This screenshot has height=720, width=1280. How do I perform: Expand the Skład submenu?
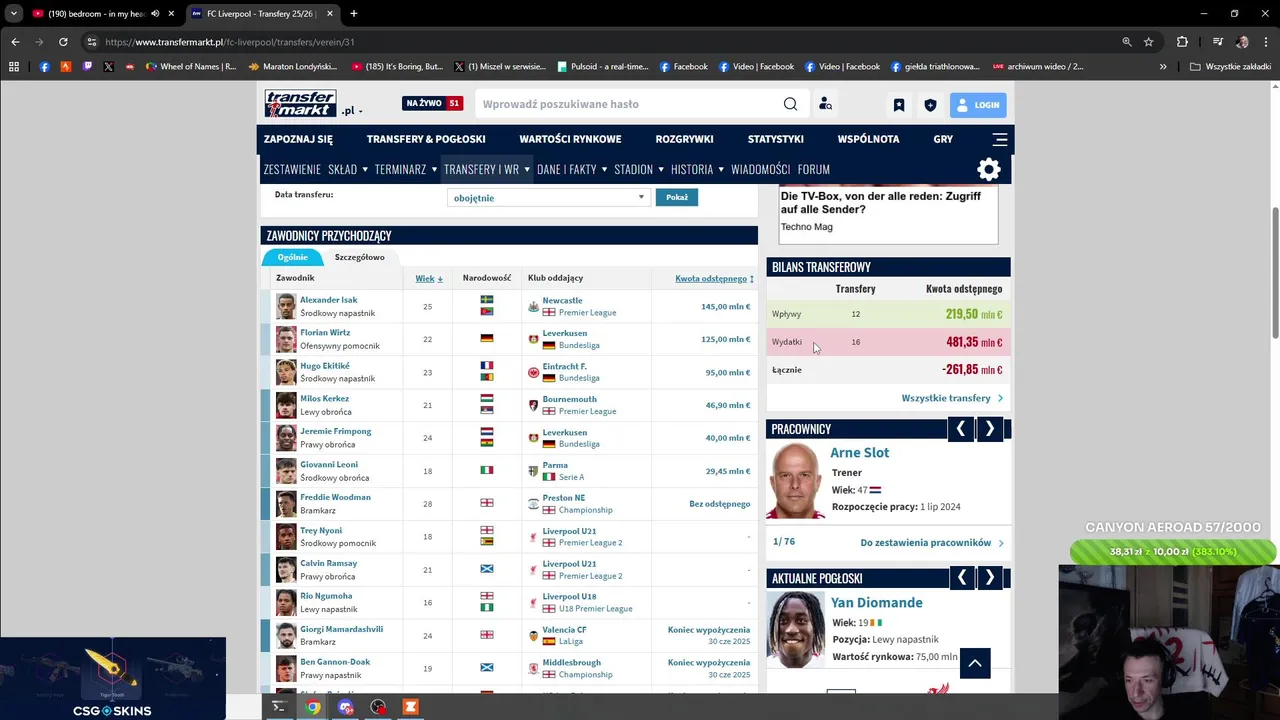pyautogui.click(x=364, y=169)
